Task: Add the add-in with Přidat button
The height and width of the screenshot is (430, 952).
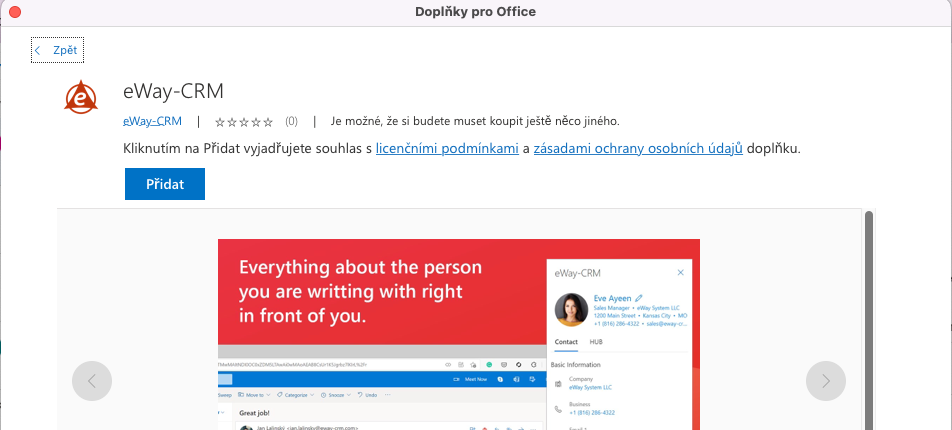Action: 165,184
